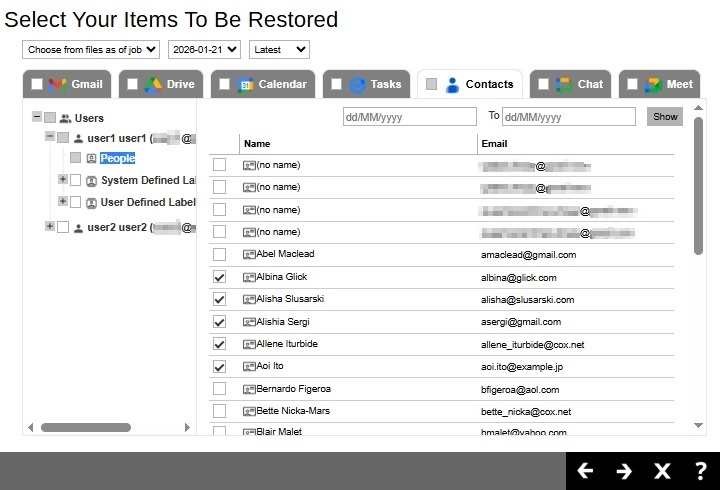
Task: Open help with the question mark icon
Action: point(700,471)
